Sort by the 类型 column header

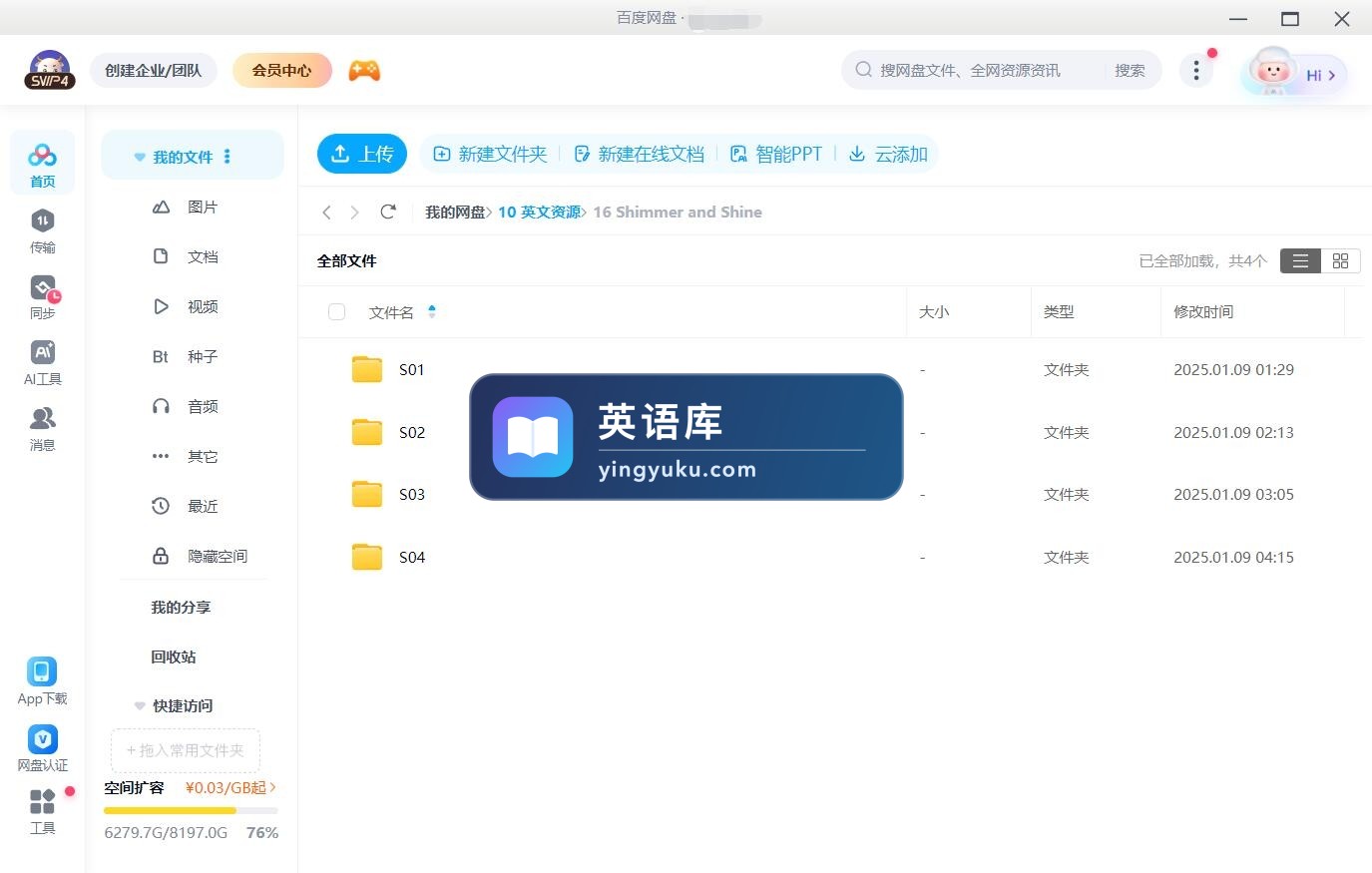[1059, 311]
